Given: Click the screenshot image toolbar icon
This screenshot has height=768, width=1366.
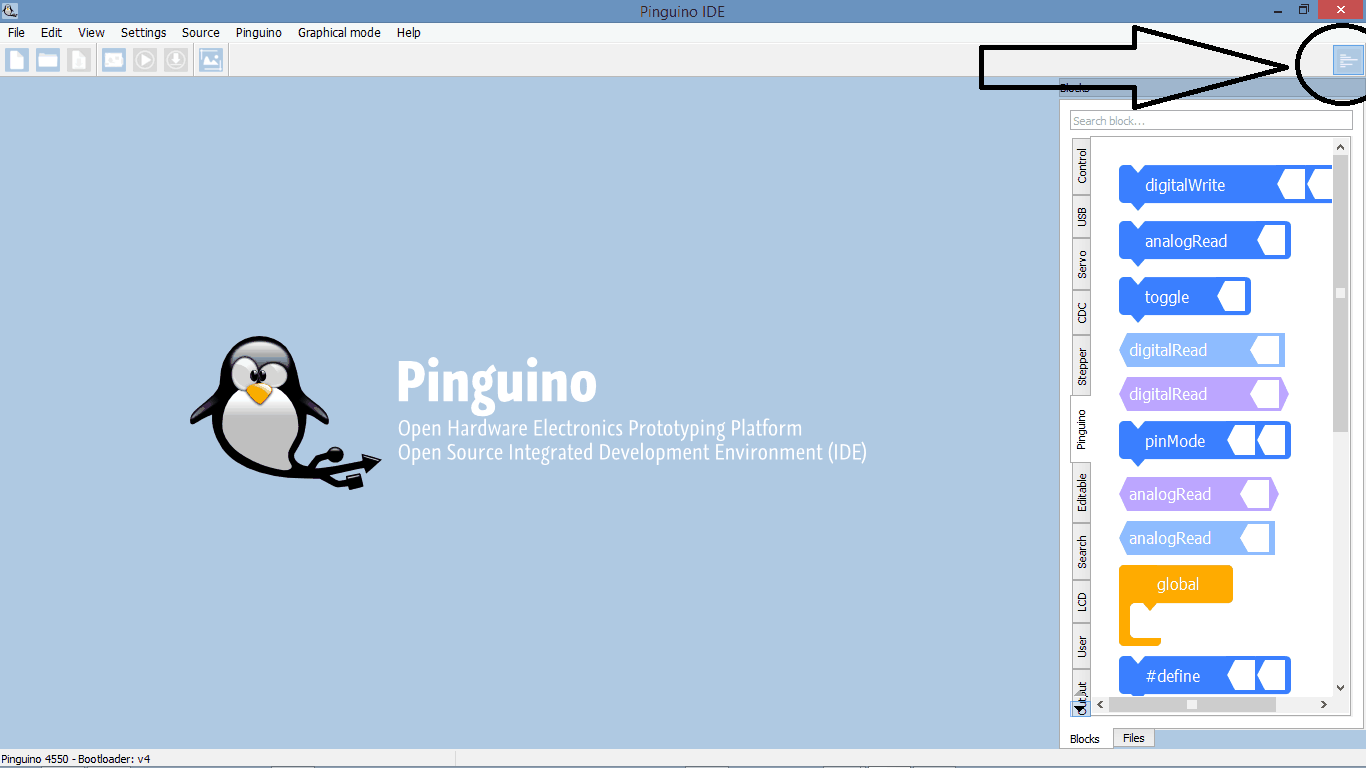Looking at the screenshot, I should click(211, 60).
